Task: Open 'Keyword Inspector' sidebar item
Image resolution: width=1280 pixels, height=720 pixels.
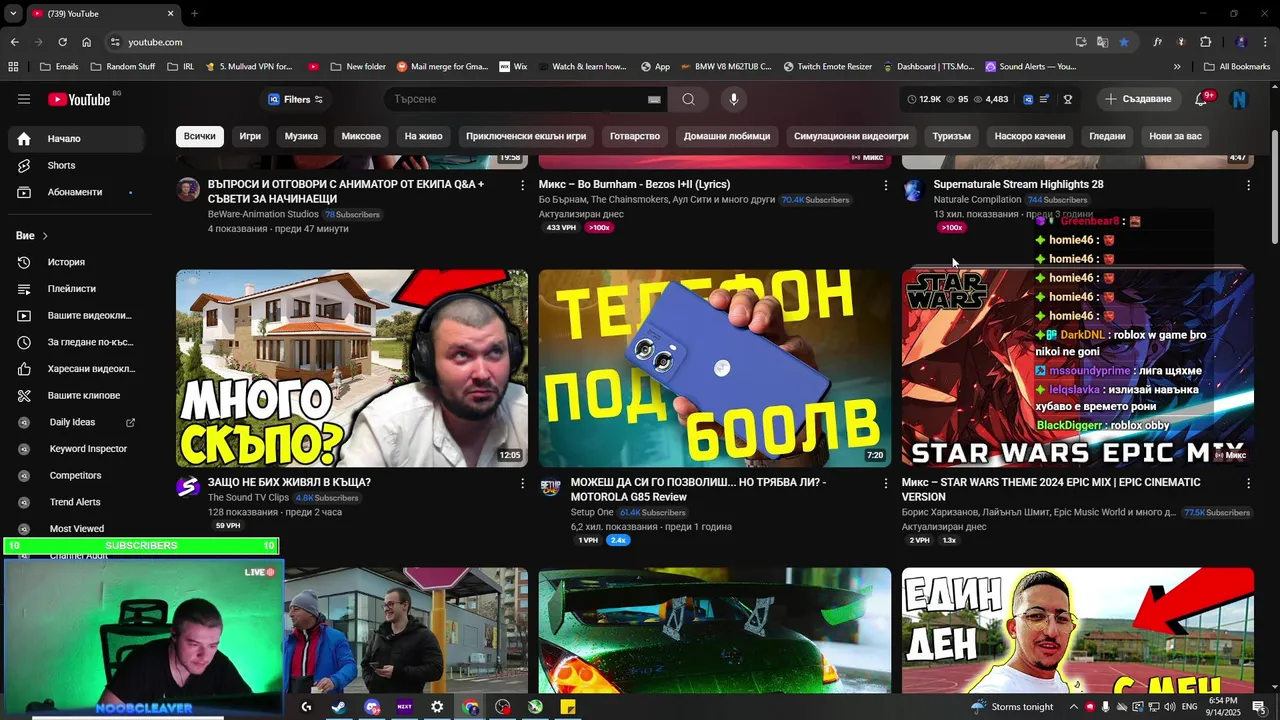Action: [x=76, y=449]
